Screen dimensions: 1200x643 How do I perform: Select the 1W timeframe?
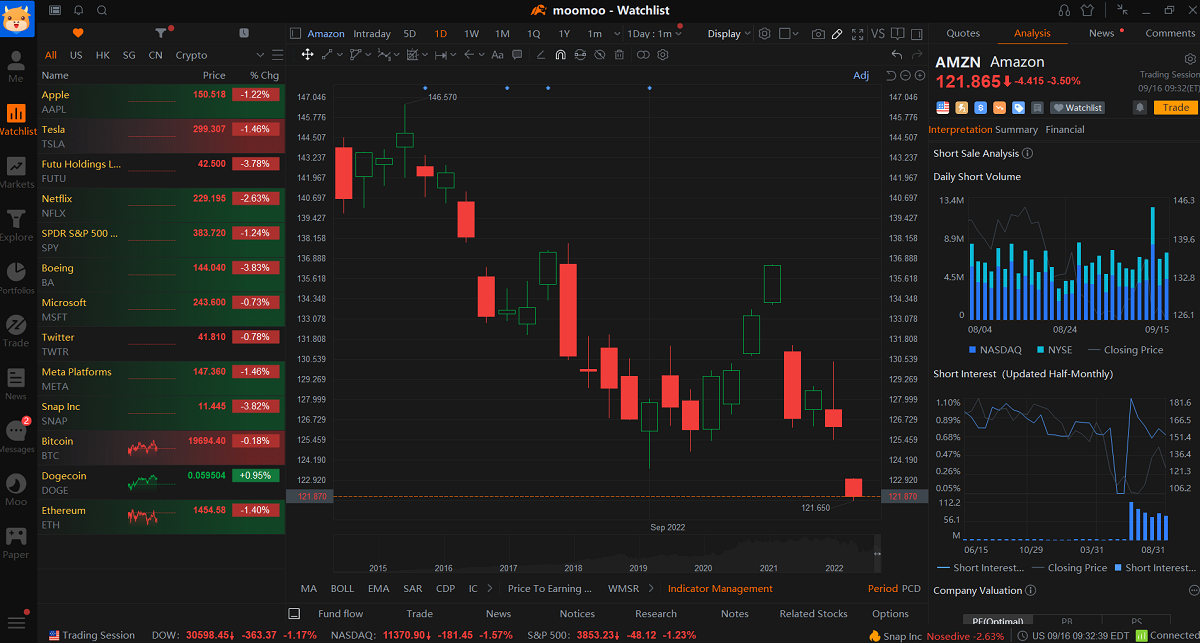pyautogui.click(x=471, y=34)
